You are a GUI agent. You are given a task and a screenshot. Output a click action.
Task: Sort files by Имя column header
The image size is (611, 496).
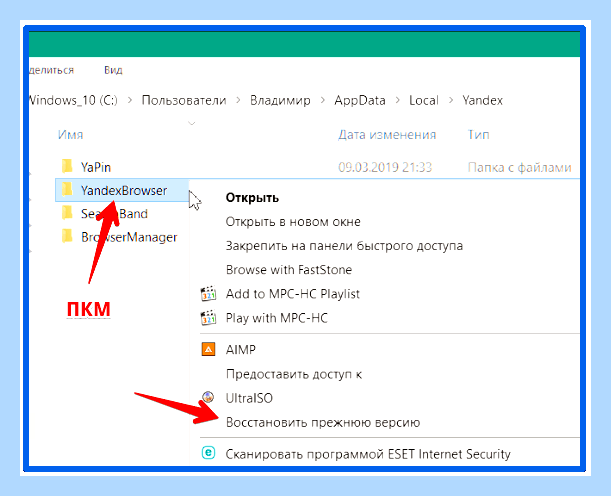pyautogui.click(x=71, y=135)
